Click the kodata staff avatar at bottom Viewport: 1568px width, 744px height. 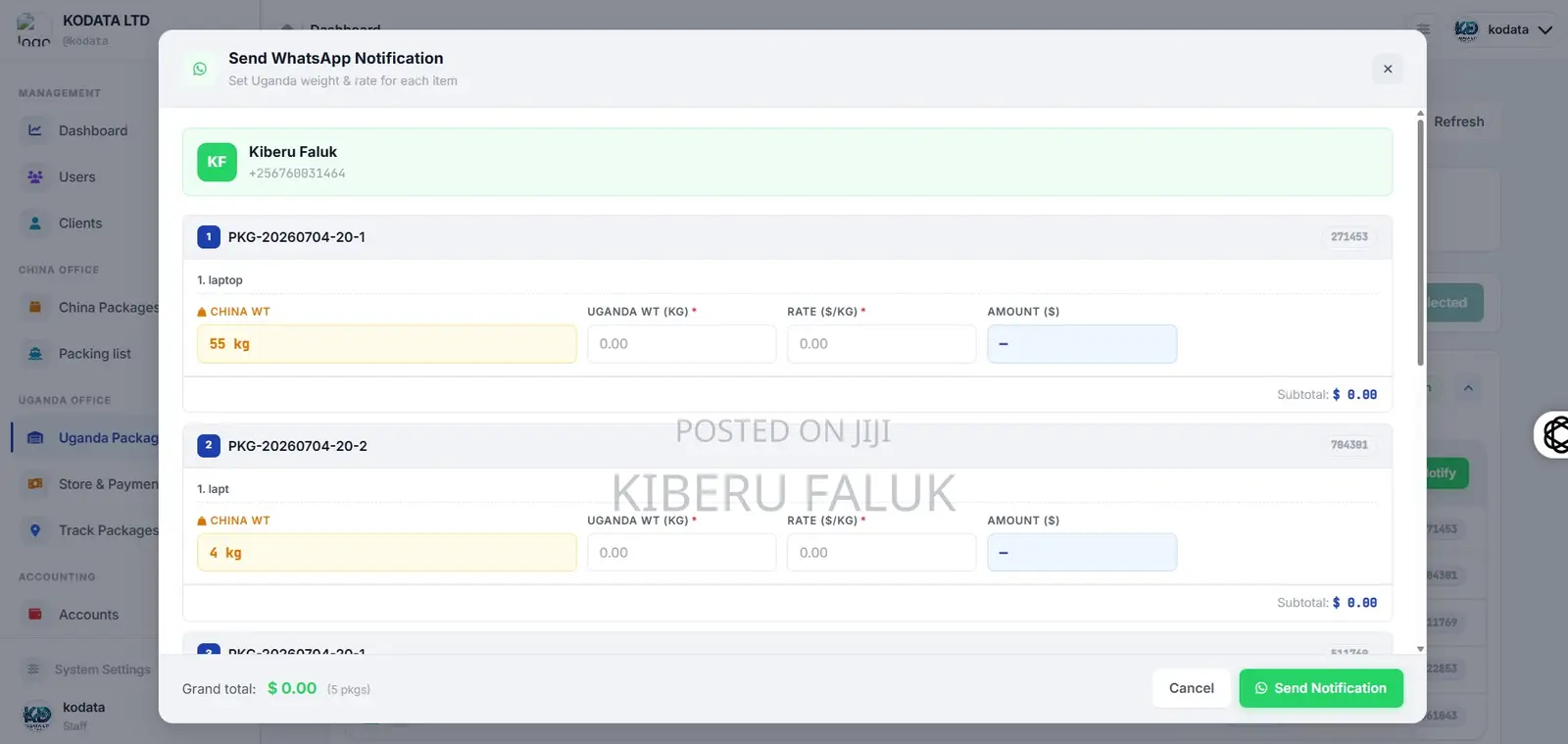(37, 716)
